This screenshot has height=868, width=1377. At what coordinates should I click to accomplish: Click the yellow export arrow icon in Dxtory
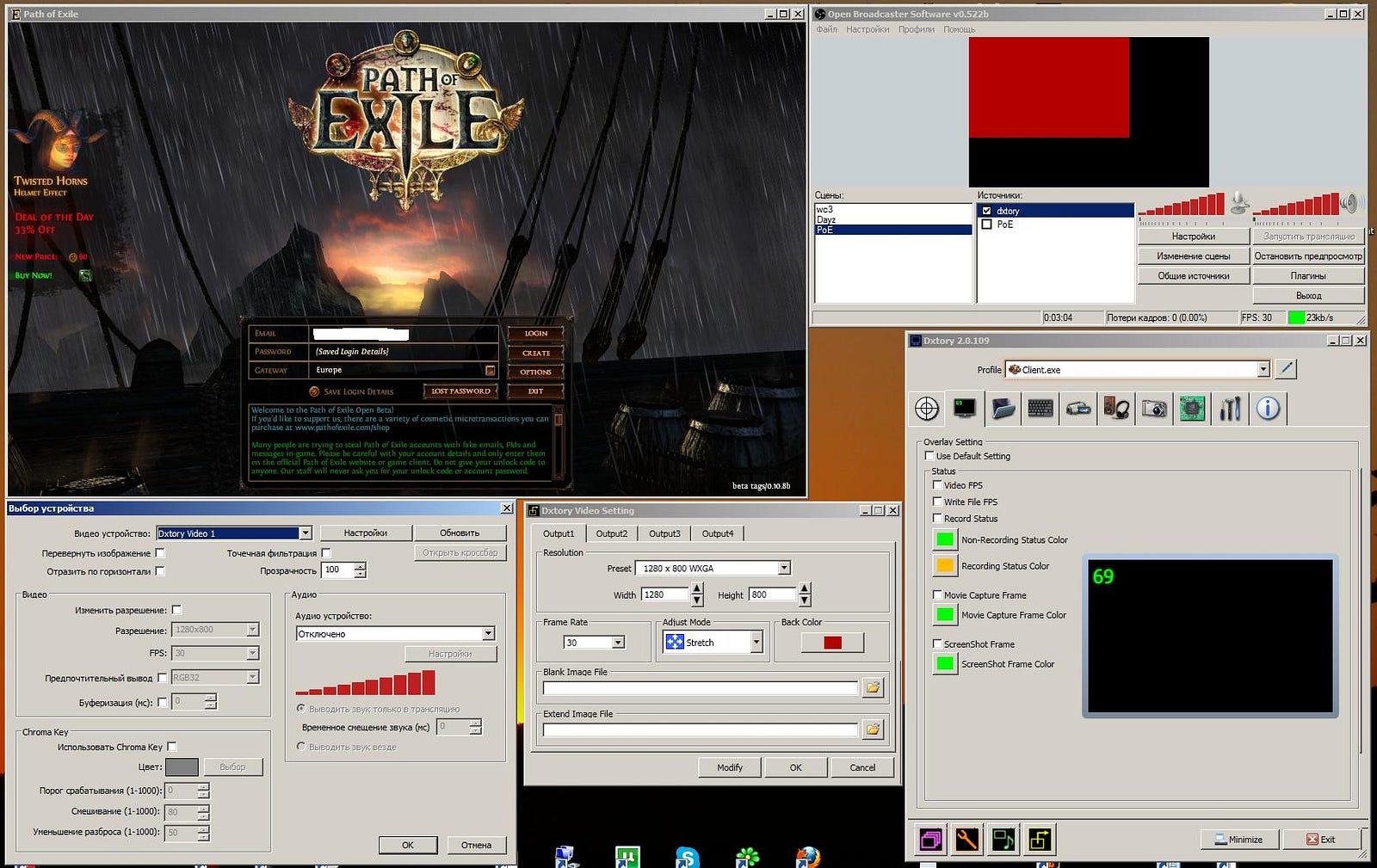click(1040, 839)
